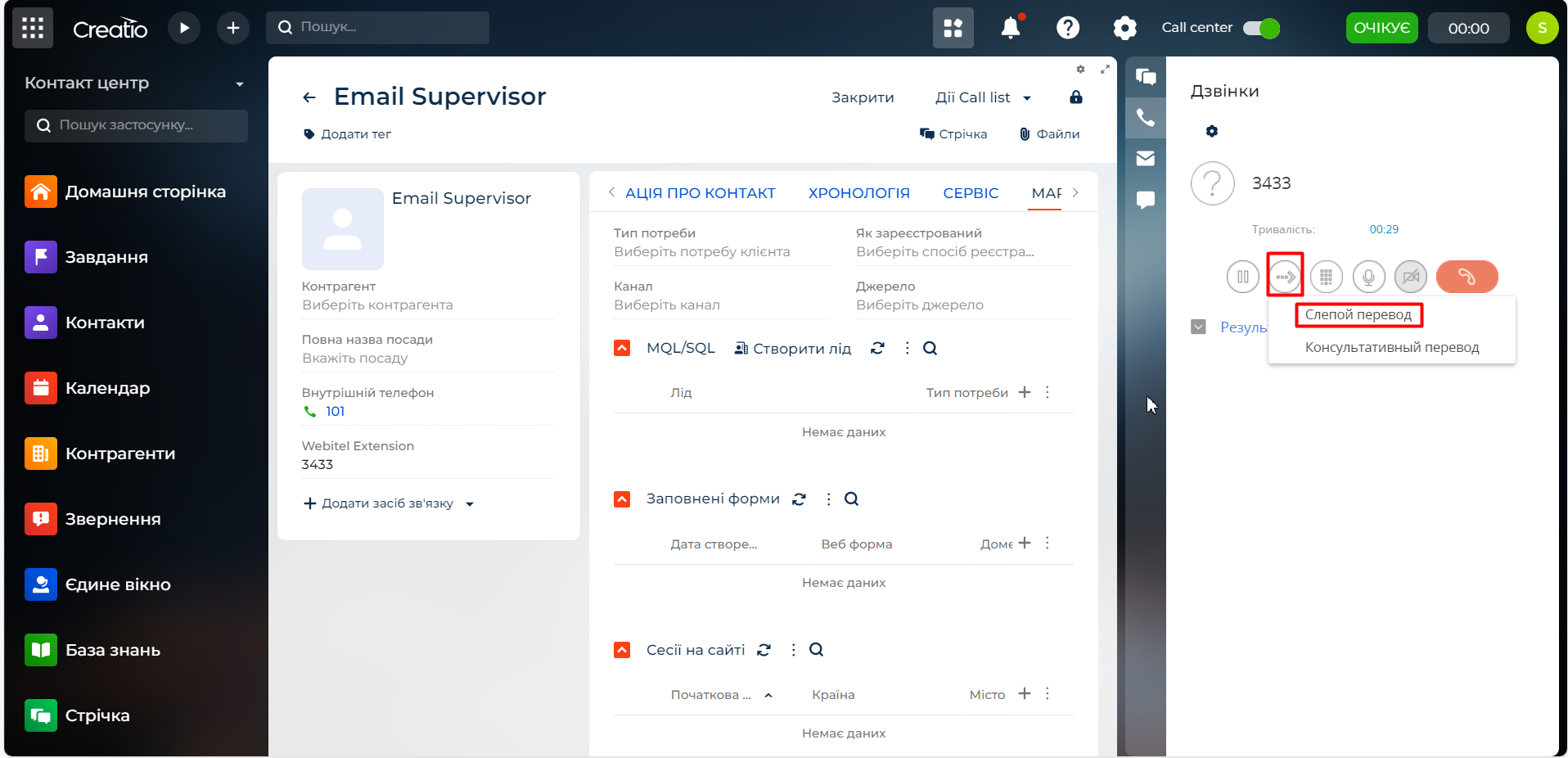Go back with the arrow next to Email Supervisor

point(309,97)
